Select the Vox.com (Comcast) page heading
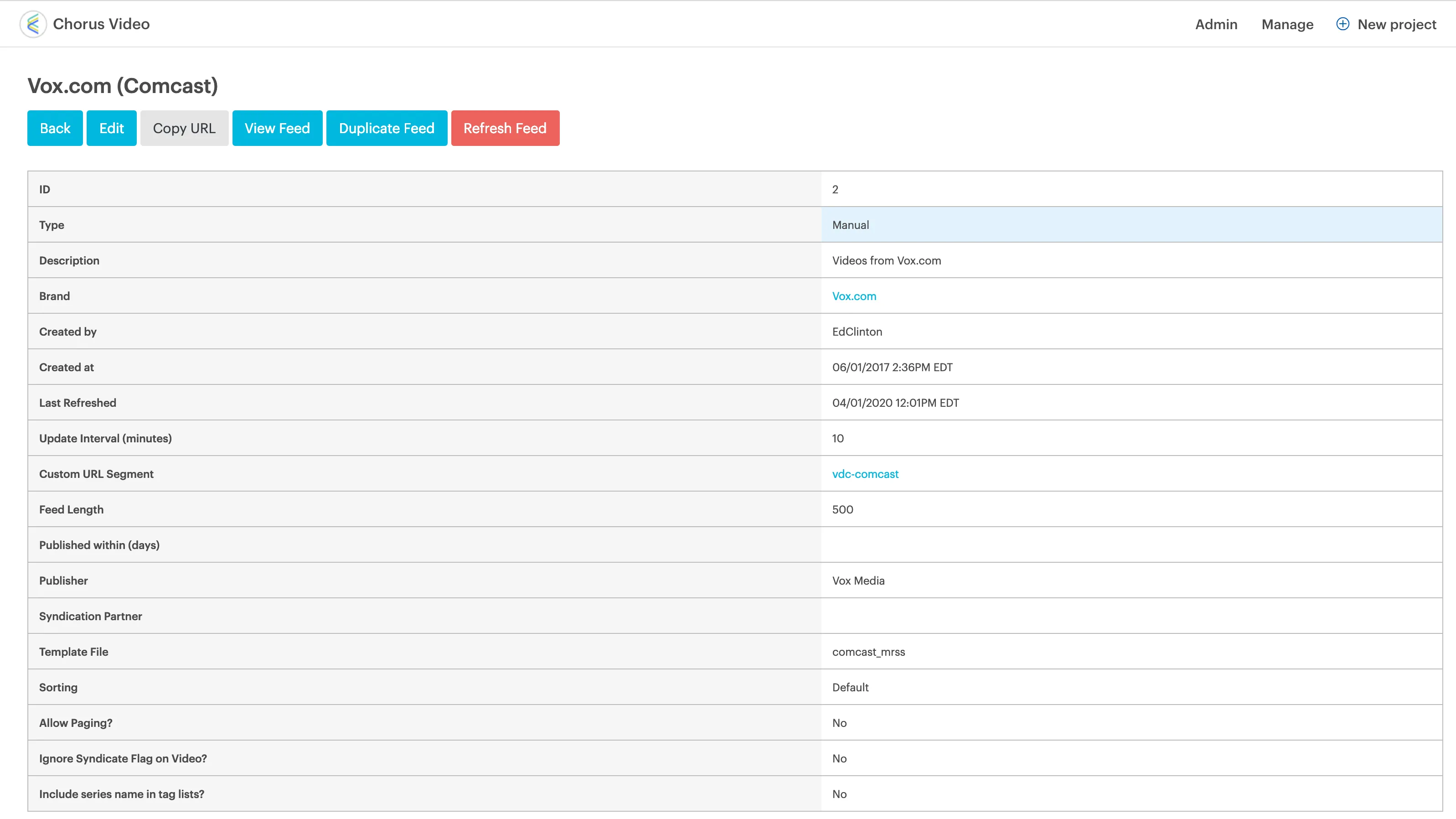The width and height of the screenshot is (1456, 819). pyautogui.click(x=123, y=85)
